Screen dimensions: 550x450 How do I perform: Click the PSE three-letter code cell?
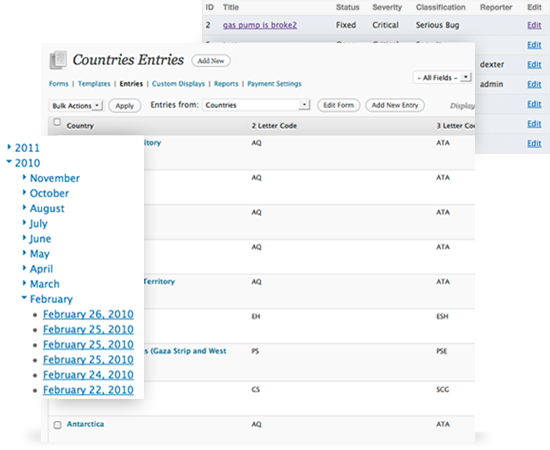442,351
